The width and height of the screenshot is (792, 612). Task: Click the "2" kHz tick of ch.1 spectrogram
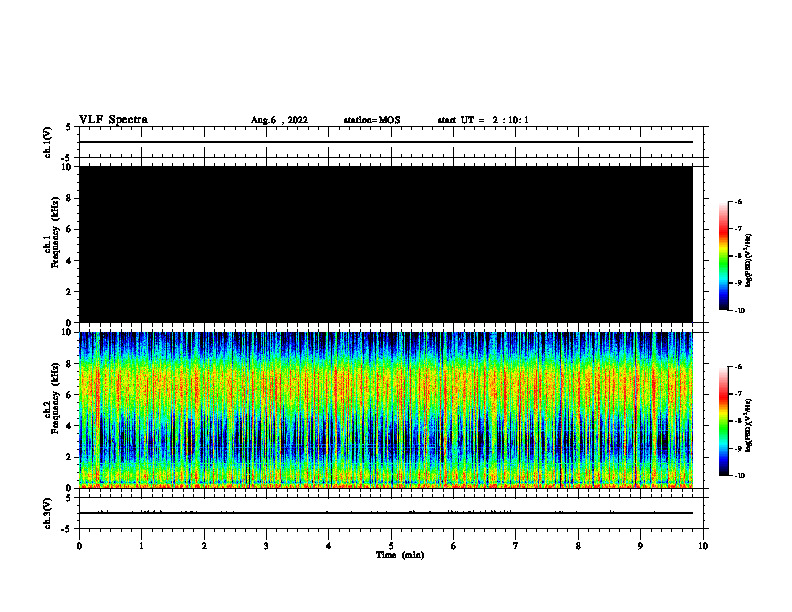point(69,292)
